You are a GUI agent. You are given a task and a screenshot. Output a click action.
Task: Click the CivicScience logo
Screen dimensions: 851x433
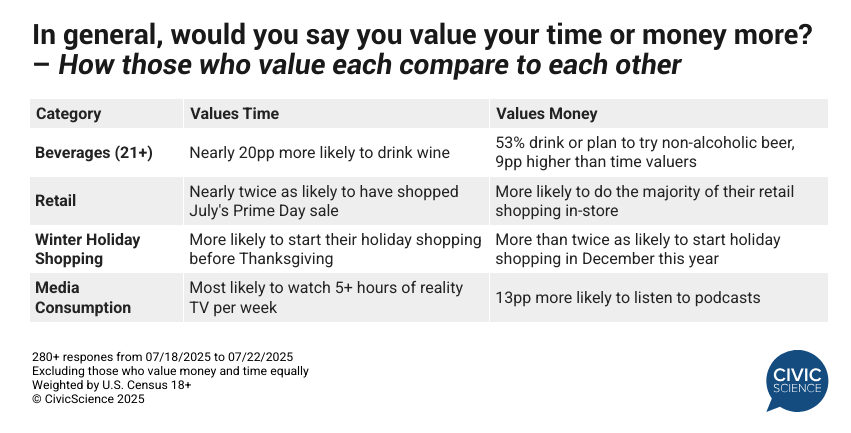tap(797, 378)
